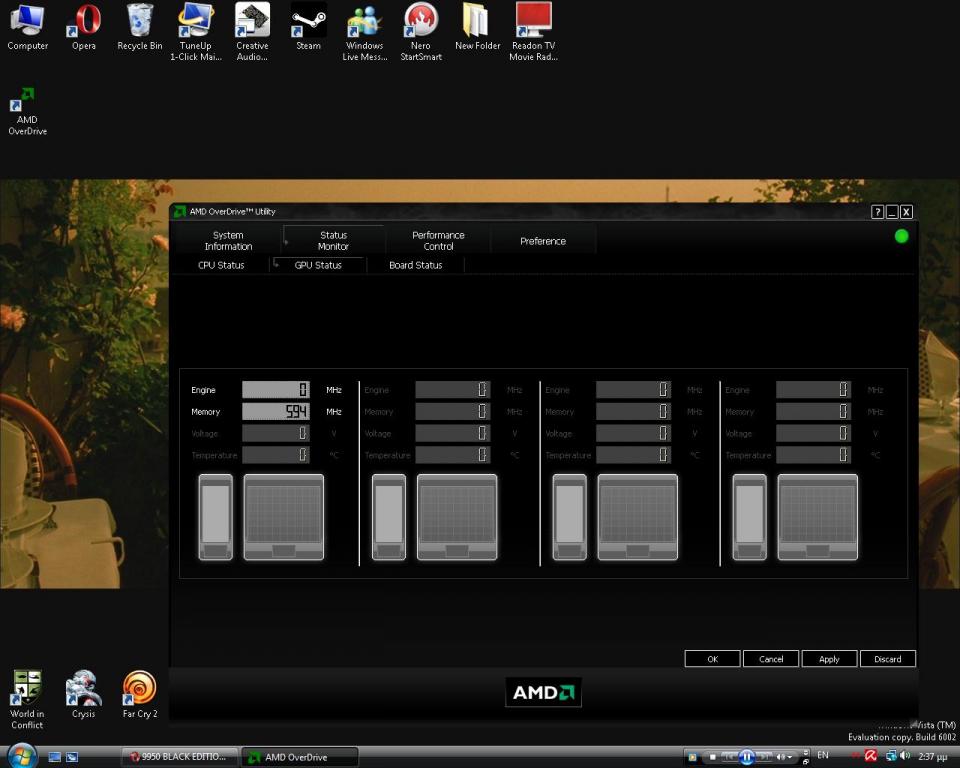Launch the Opera browser shortcut
960x768 pixels.
click(83, 27)
